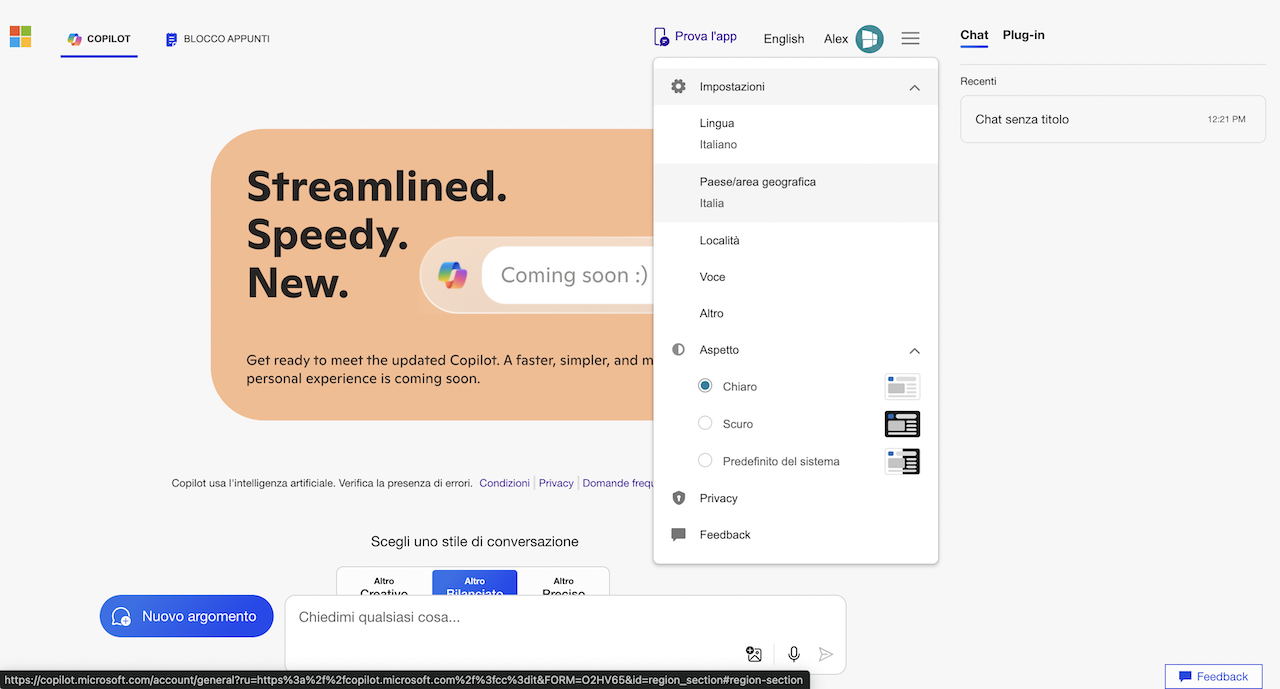
Task: Open the Lingua Italiano setting
Action: coord(796,134)
